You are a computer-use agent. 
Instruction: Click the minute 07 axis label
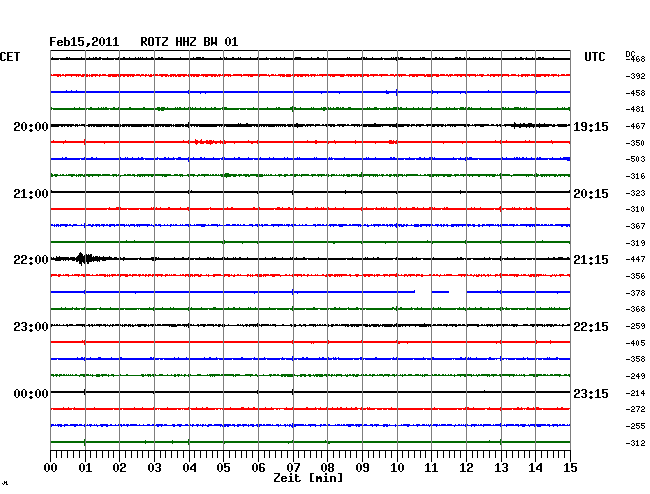coord(293,468)
